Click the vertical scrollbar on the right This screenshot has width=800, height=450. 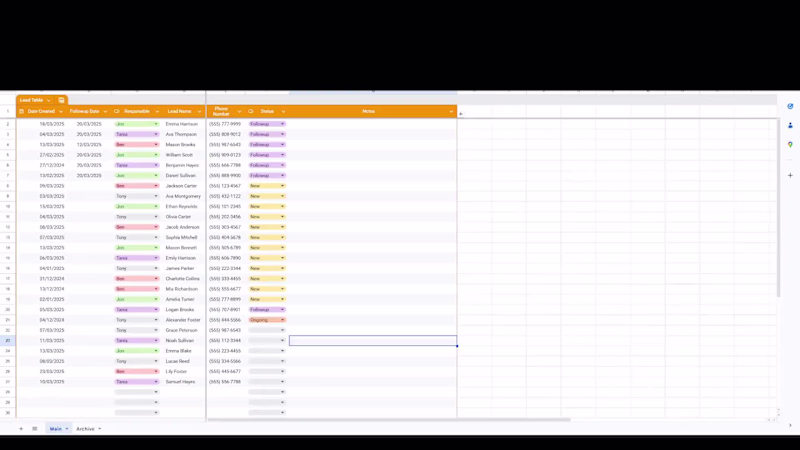pos(778,208)
